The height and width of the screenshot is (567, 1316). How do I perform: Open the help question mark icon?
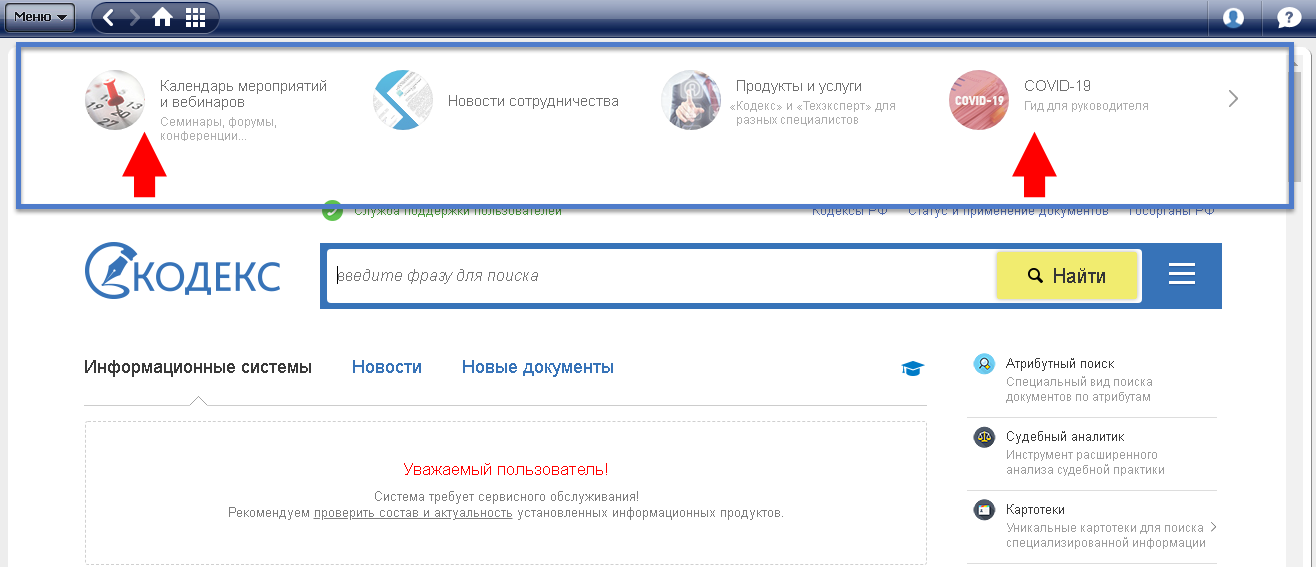(1289, 17)
